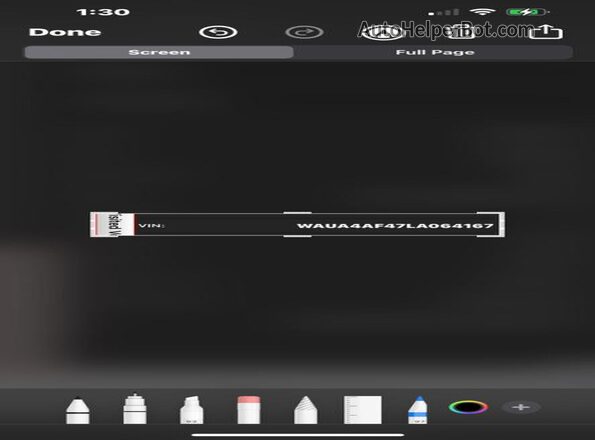
Task: Open the plus add-annotation menu
Action: pos(521,407)
